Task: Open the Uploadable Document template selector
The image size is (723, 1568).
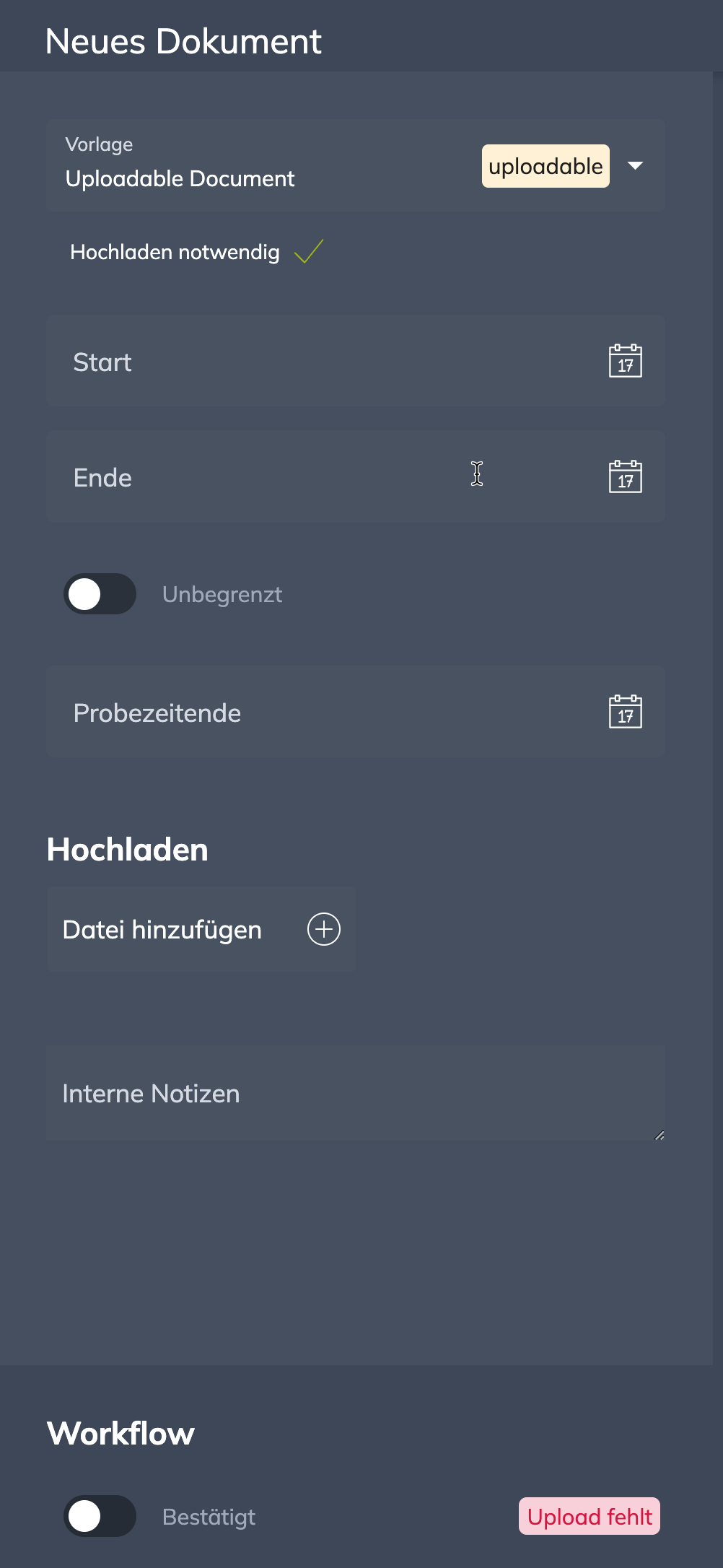Action: [x=180, y=178]
